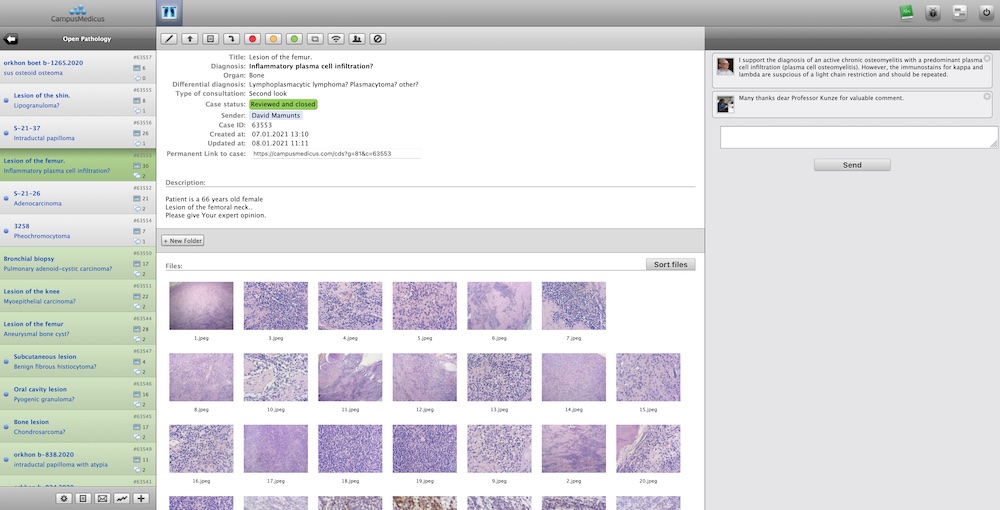Open case Lesion of the femur Aneurysmal bone cyst
Image resolution: width=1000 pixels, height=510 pixels.
78,328
